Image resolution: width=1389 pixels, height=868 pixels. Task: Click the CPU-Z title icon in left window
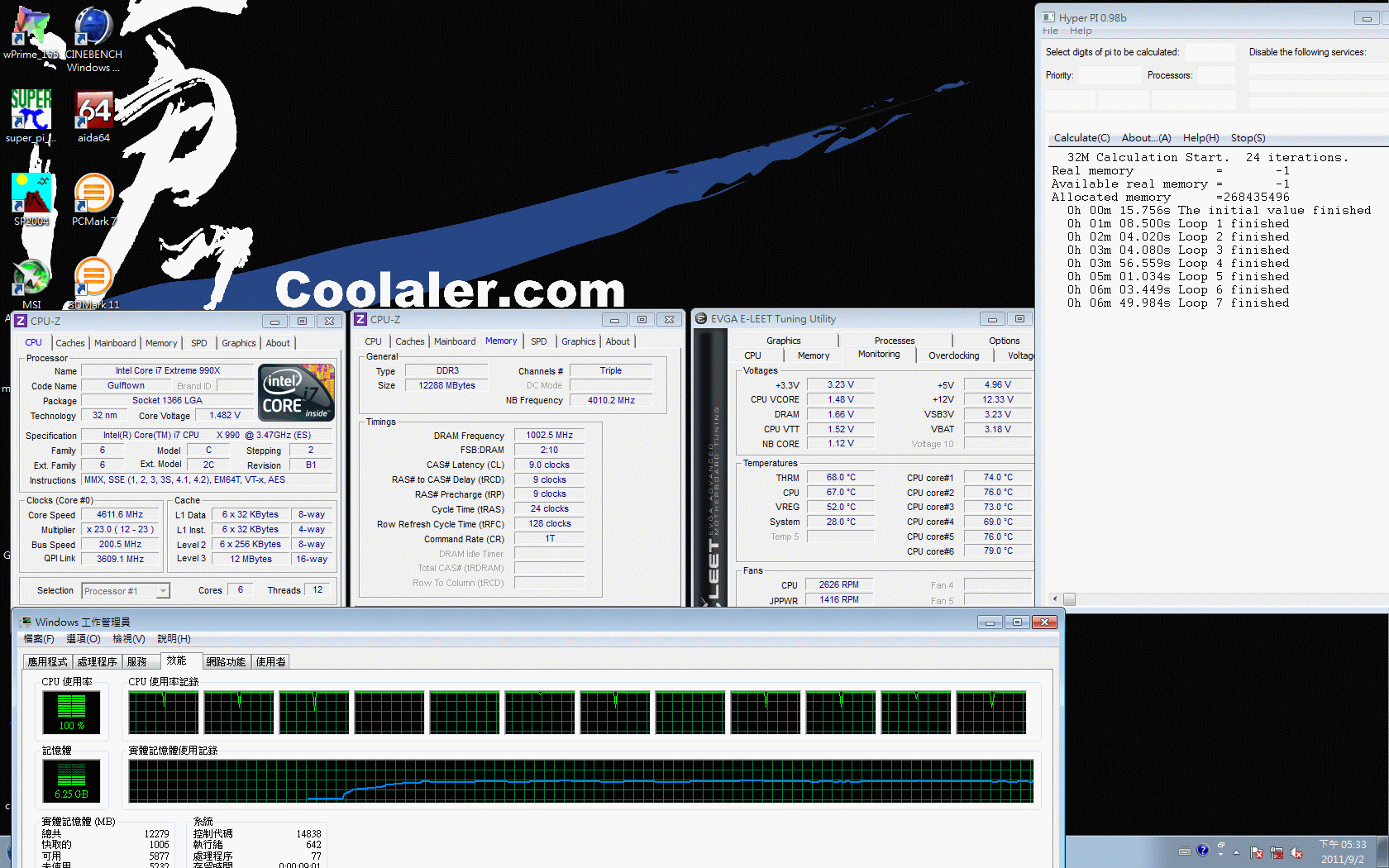21,321
